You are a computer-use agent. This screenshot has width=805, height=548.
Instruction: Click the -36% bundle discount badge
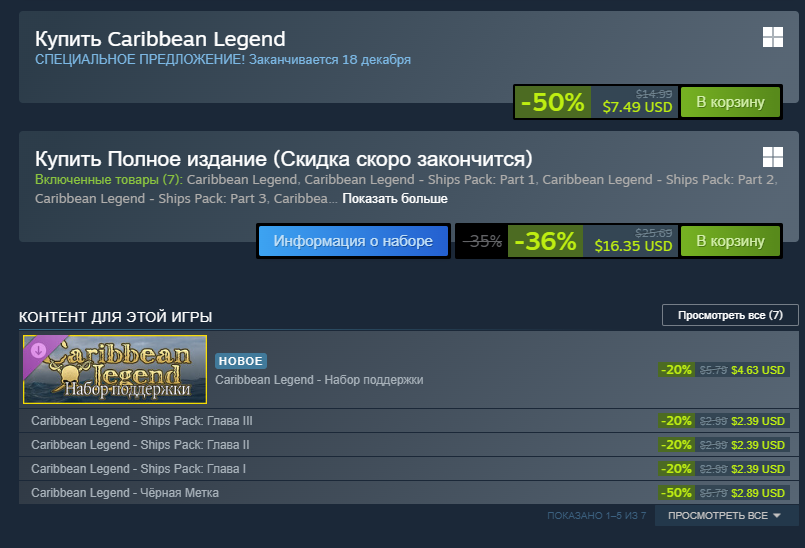click(x=545, y=241)
